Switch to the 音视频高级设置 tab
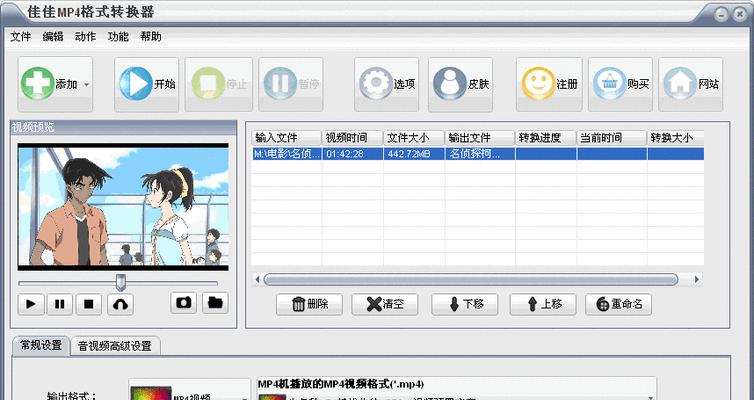This screenshot has height=400, width=754. pos(115,346)
